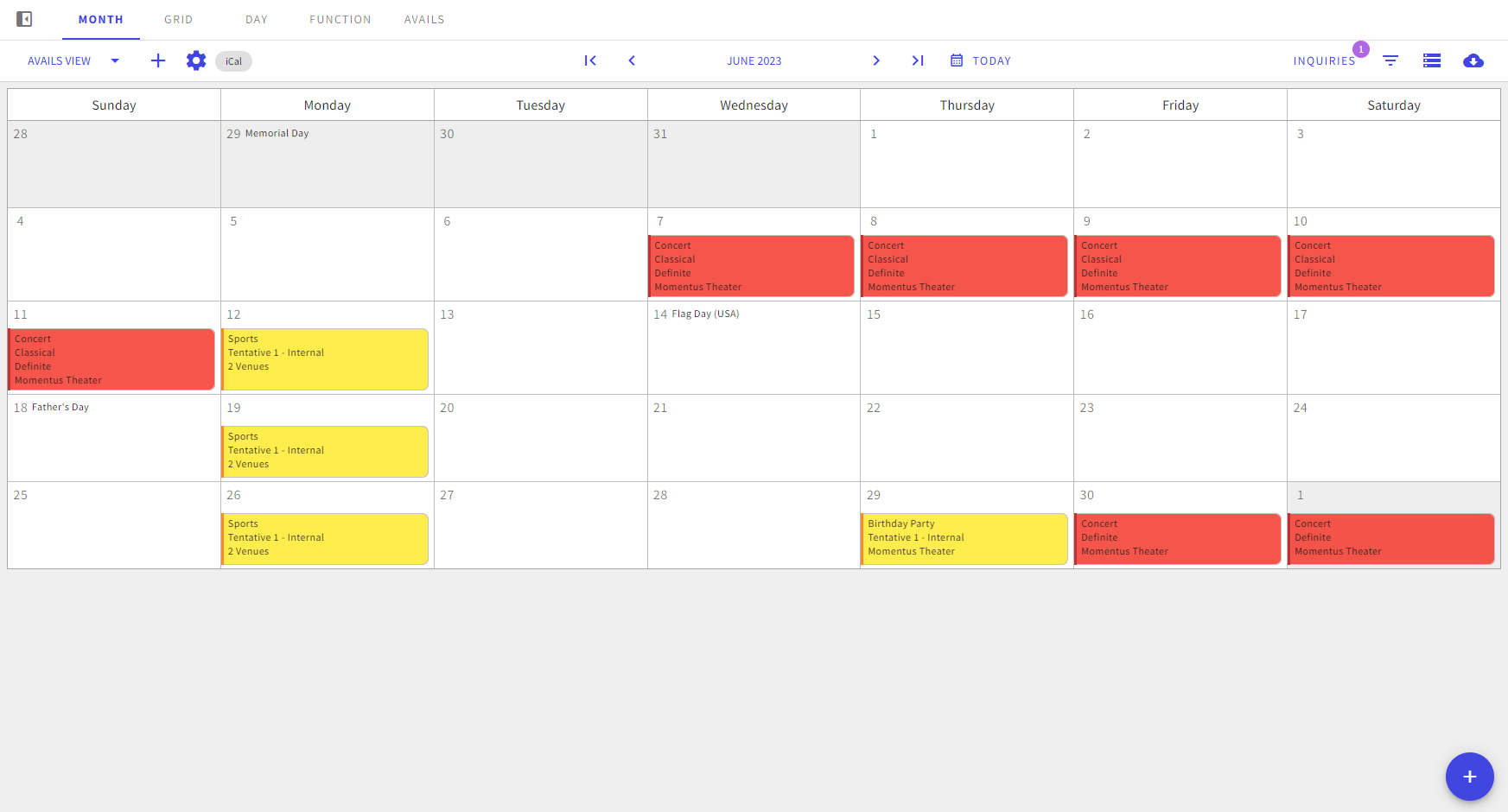Select day number 3
This screenshot has width=1508, height=812.
(1301, 134)
